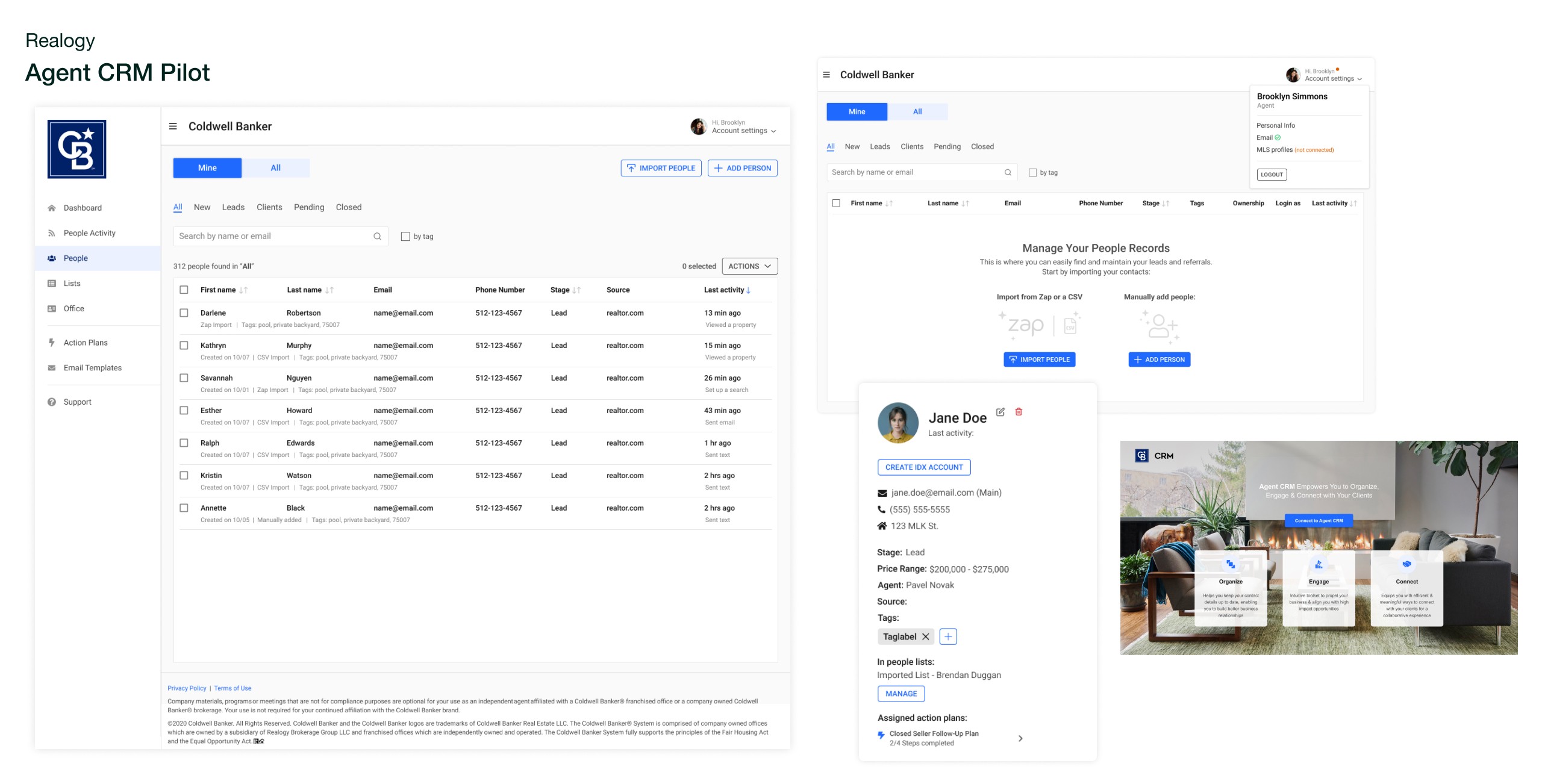Click the Coldwell Banker logo in the sidebar
The image size is (1542, 784).
[x=77, y=149]
